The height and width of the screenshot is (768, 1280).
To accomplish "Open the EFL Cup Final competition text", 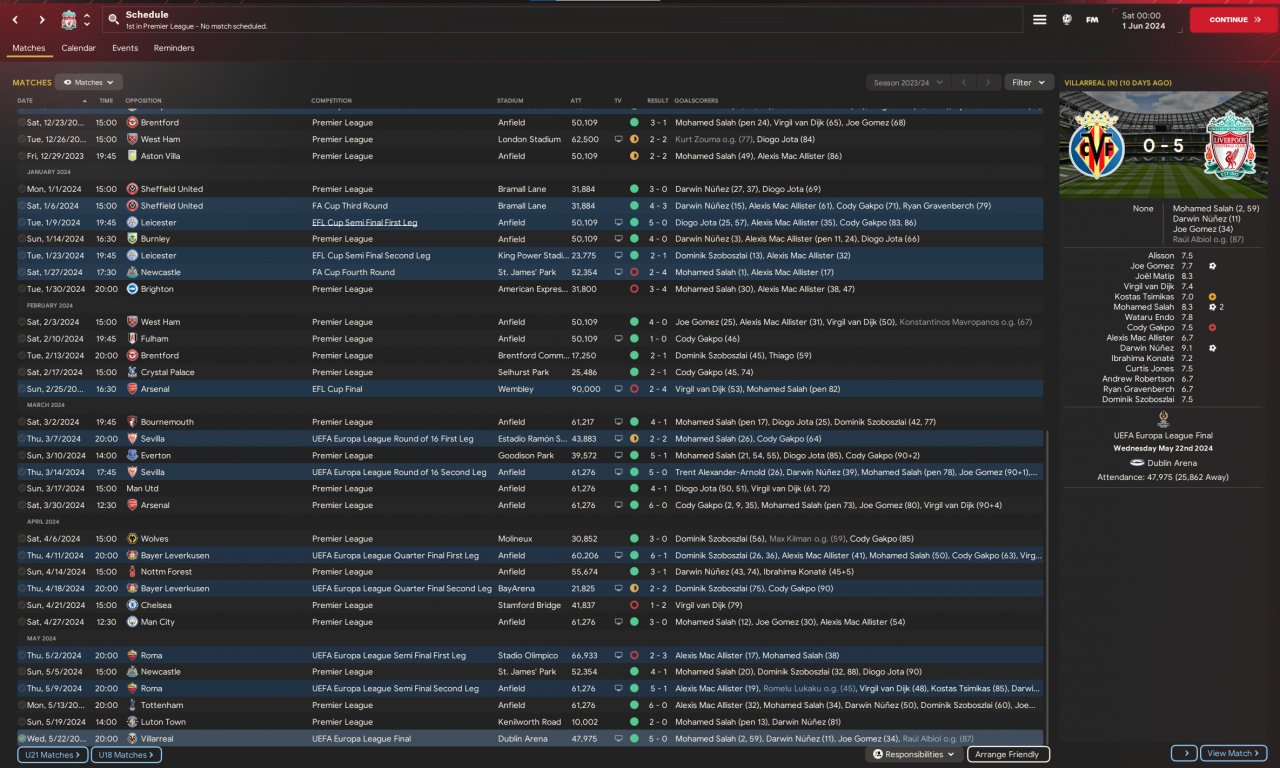I will (x=339, y=389).
